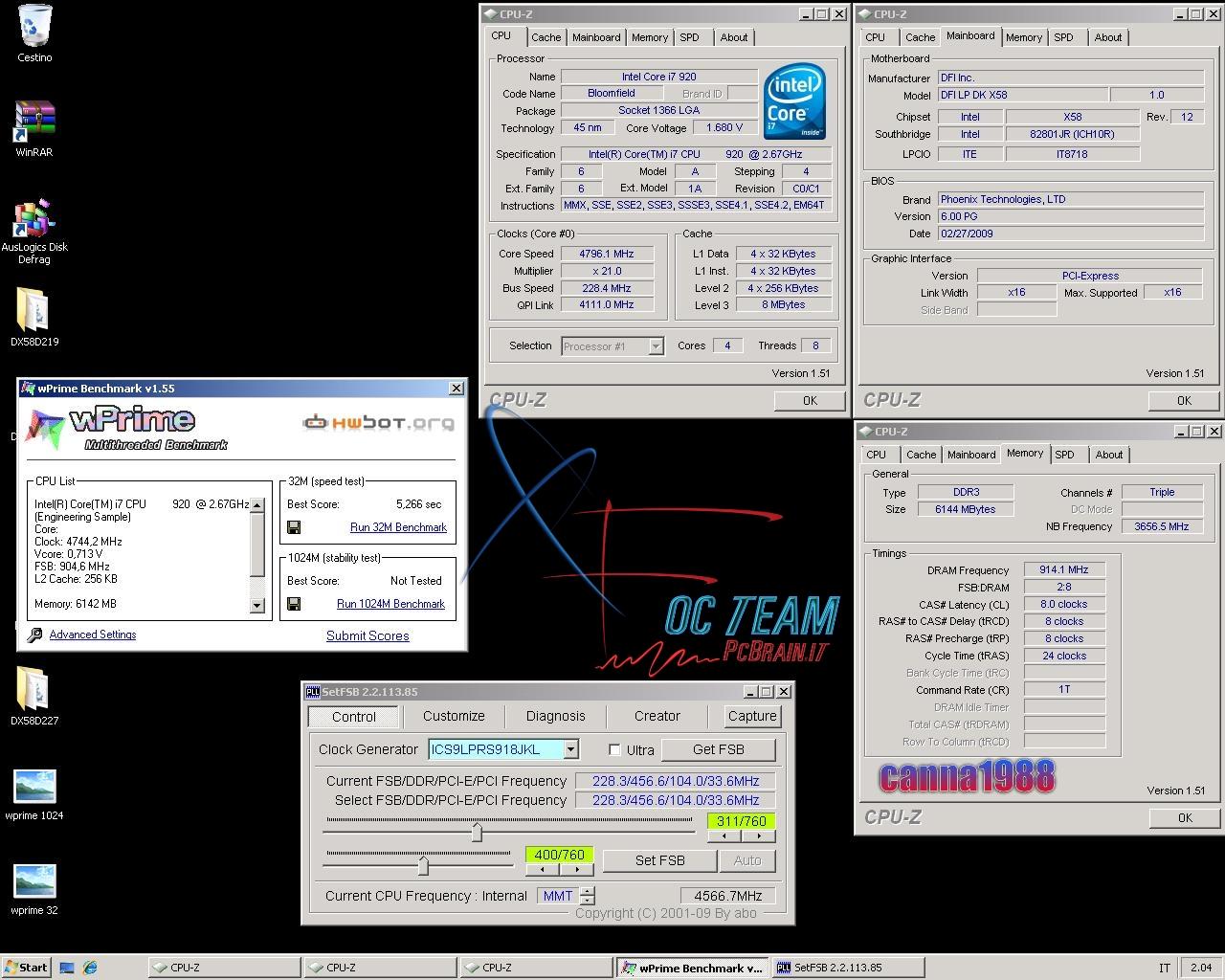This screenshot has width=1225, height=980.
Task: Click the SetFSB title bar icon
Action: tap(312, 692)
